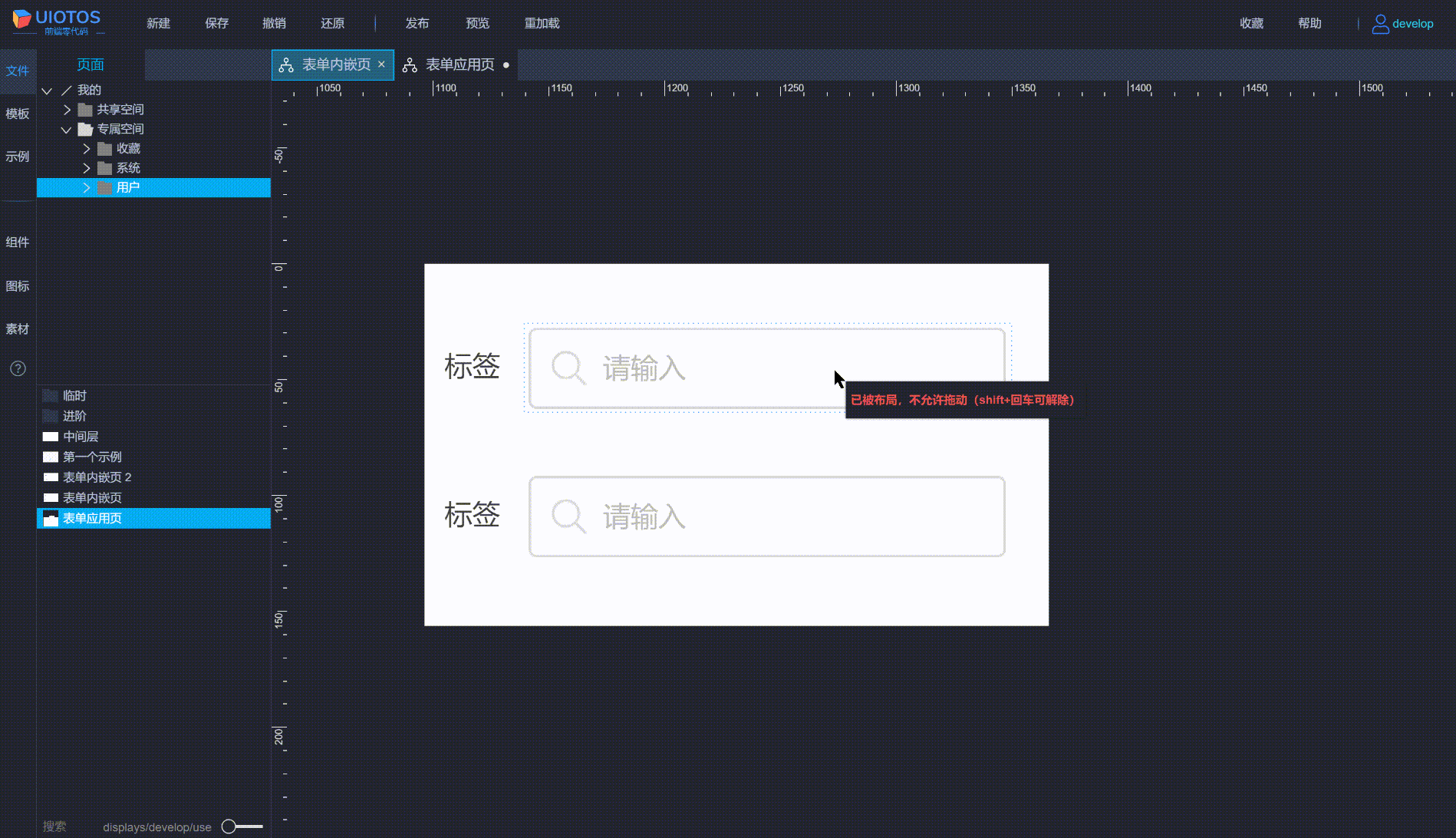Click the 保存 button

click(x=216, y=23)
